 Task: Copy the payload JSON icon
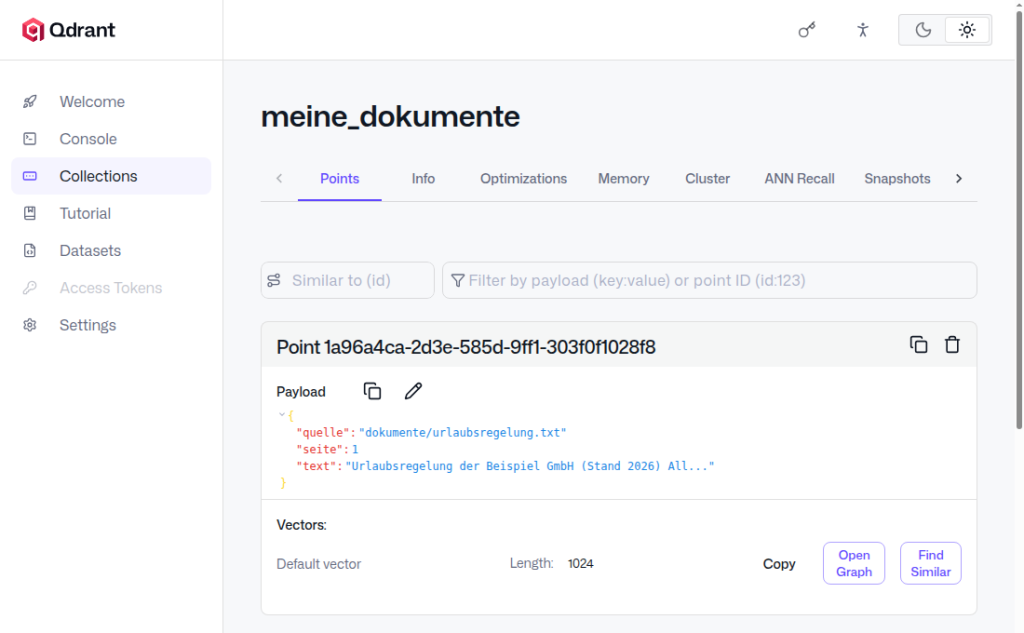[372, 391]
